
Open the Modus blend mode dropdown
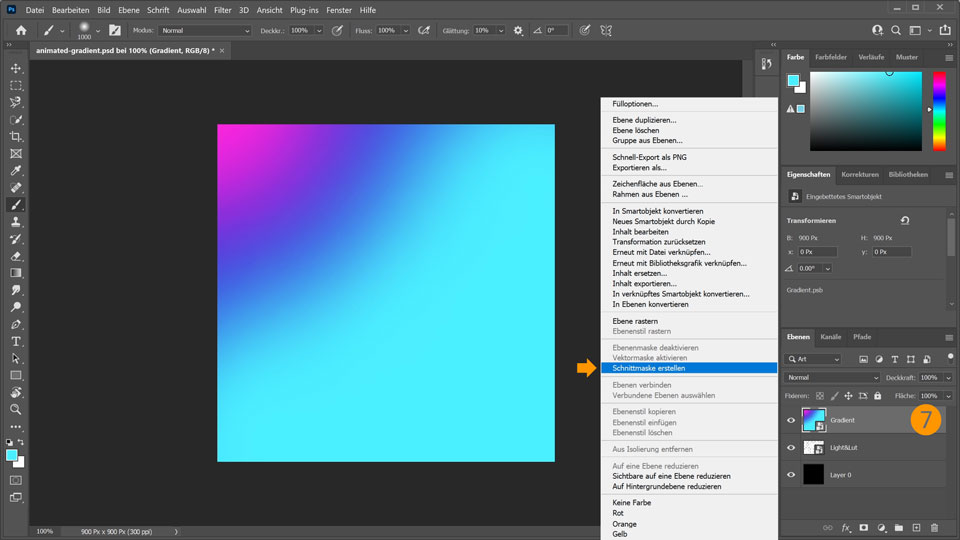205,31
